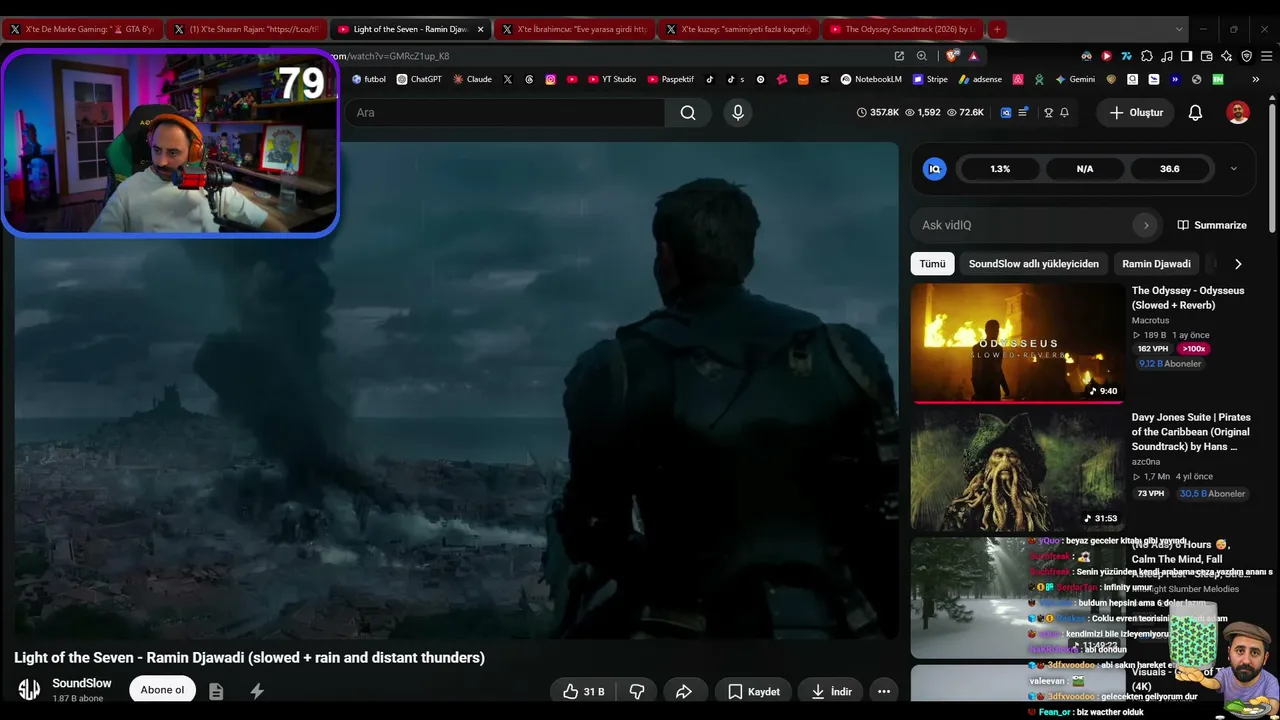Click the zoom magnifier icon in address bar

click(922, 56)
